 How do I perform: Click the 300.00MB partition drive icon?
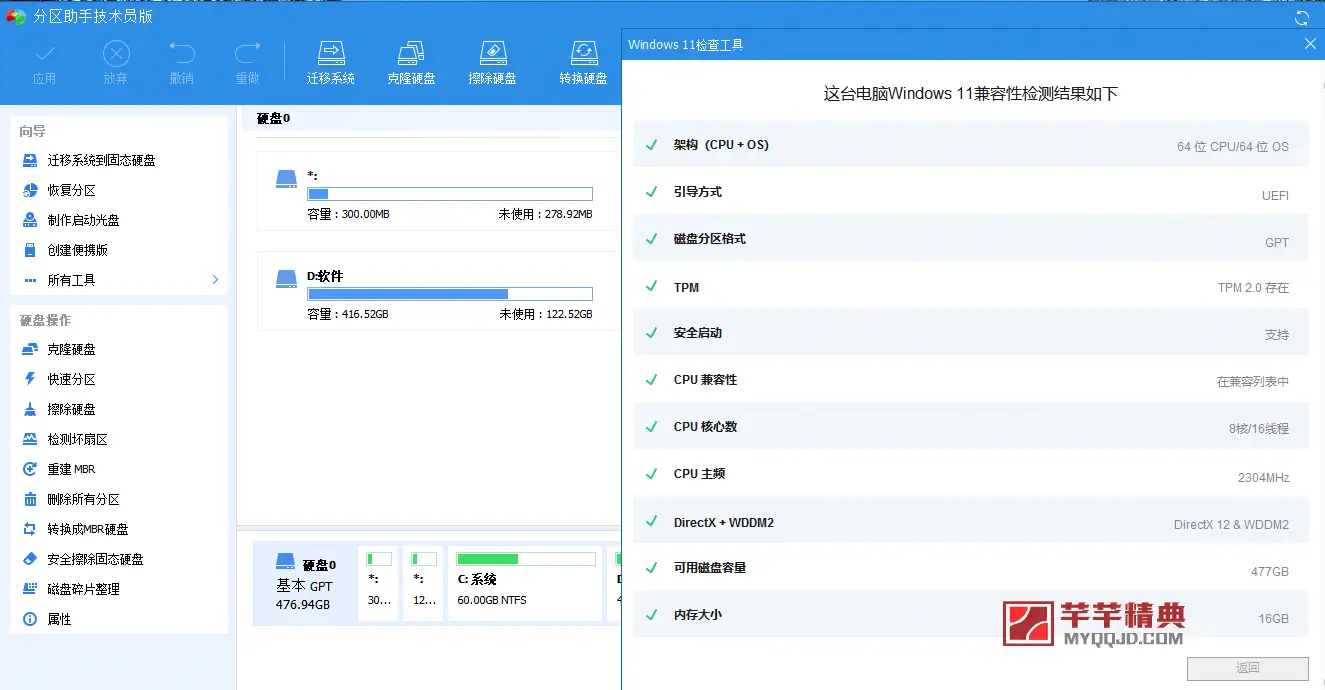287,179
